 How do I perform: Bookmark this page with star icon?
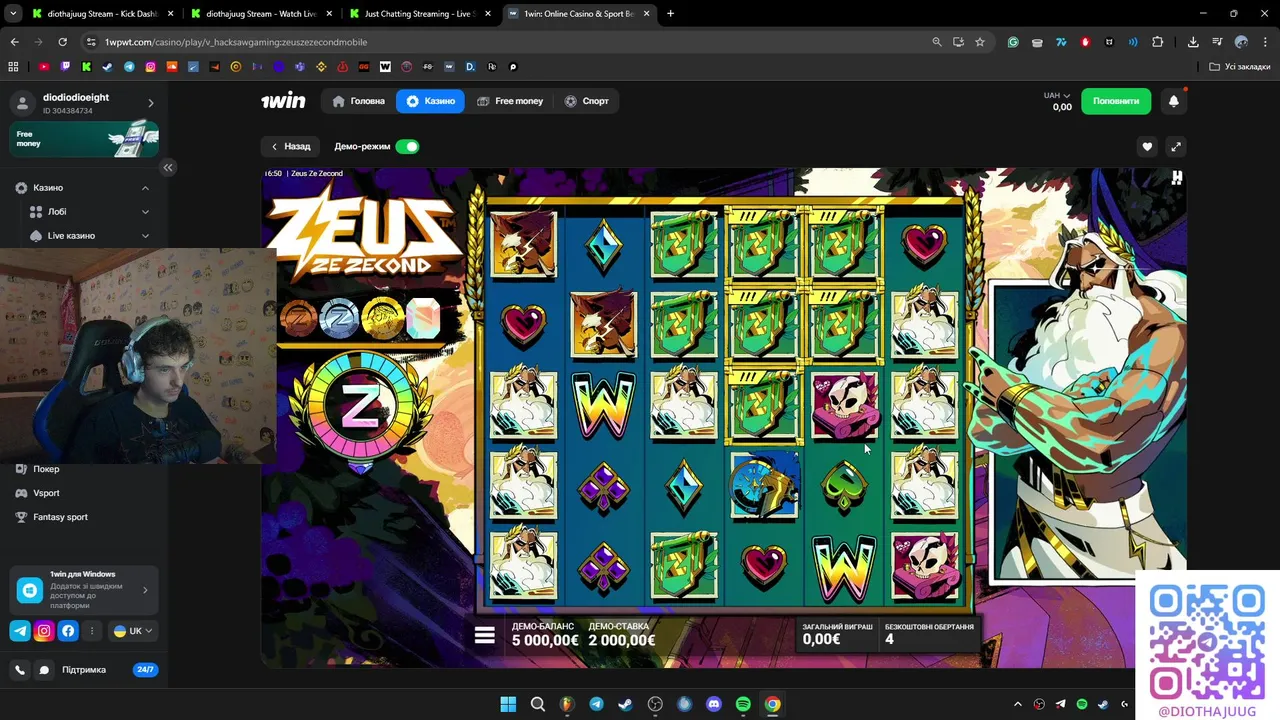(980, 42)
